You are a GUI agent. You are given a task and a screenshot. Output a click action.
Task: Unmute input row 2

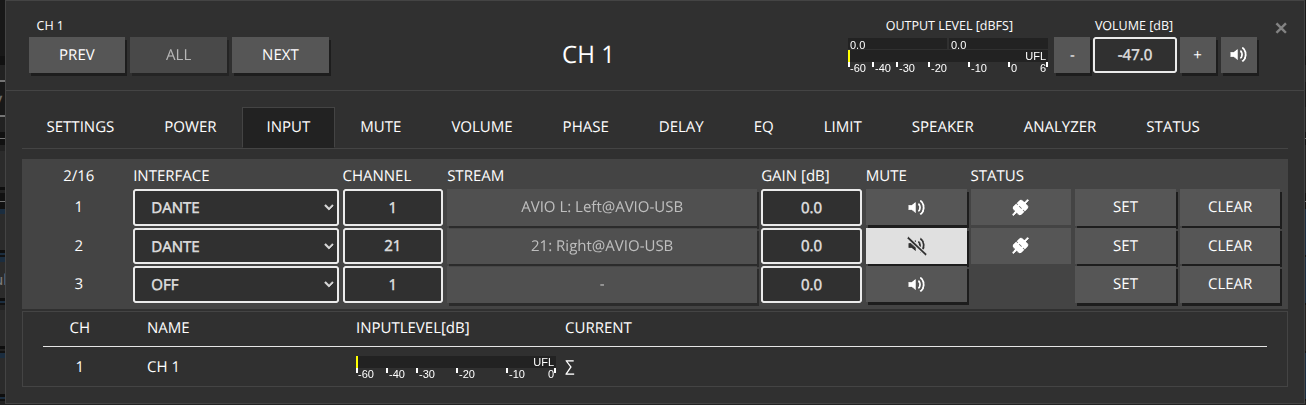pos(916,246)
